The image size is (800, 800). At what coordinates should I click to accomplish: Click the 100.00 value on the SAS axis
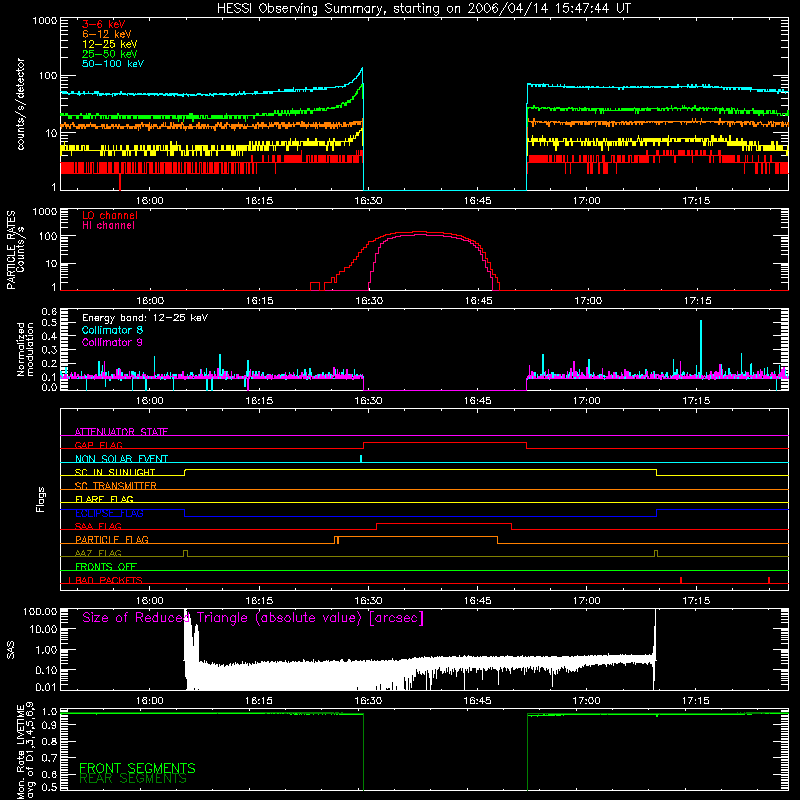pos(40,611)
